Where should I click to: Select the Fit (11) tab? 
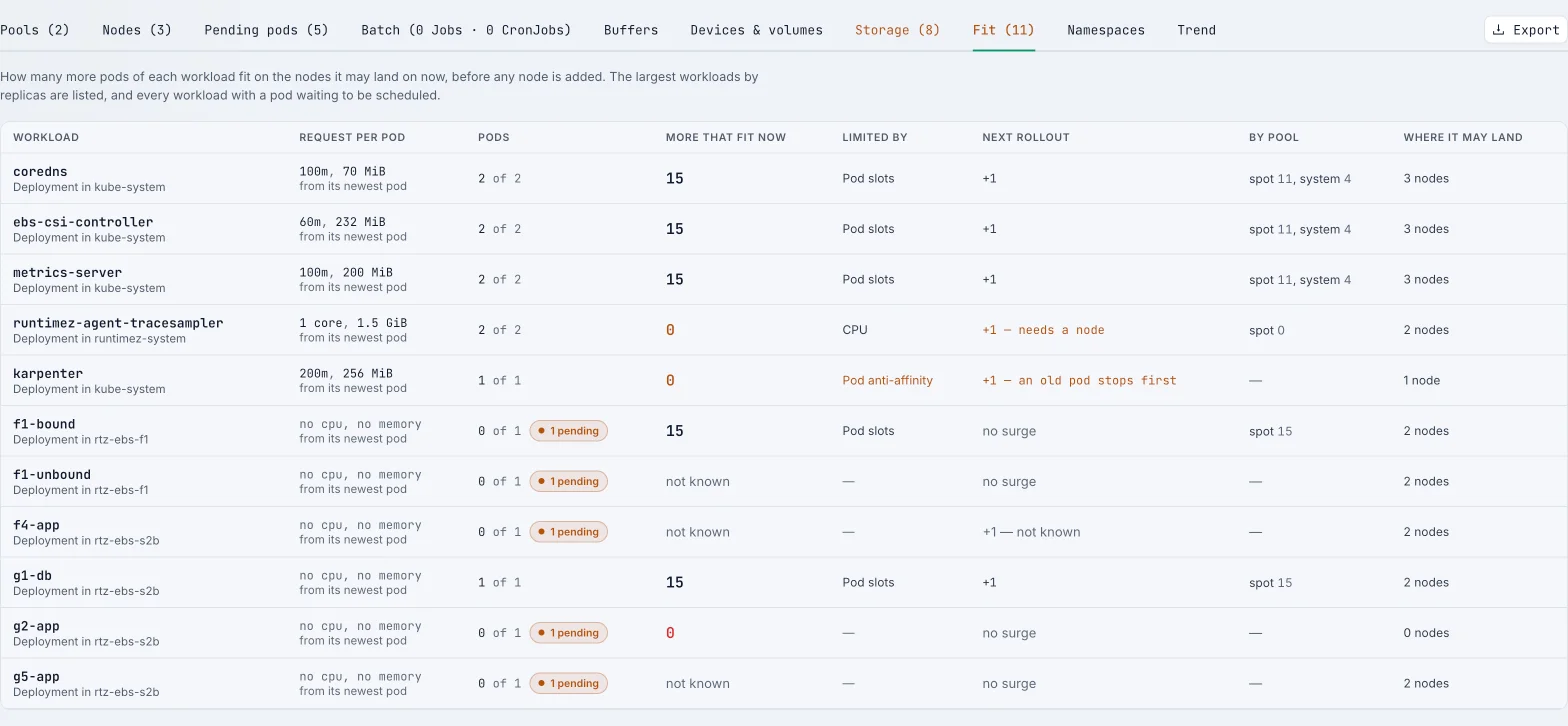(1004, 30)
